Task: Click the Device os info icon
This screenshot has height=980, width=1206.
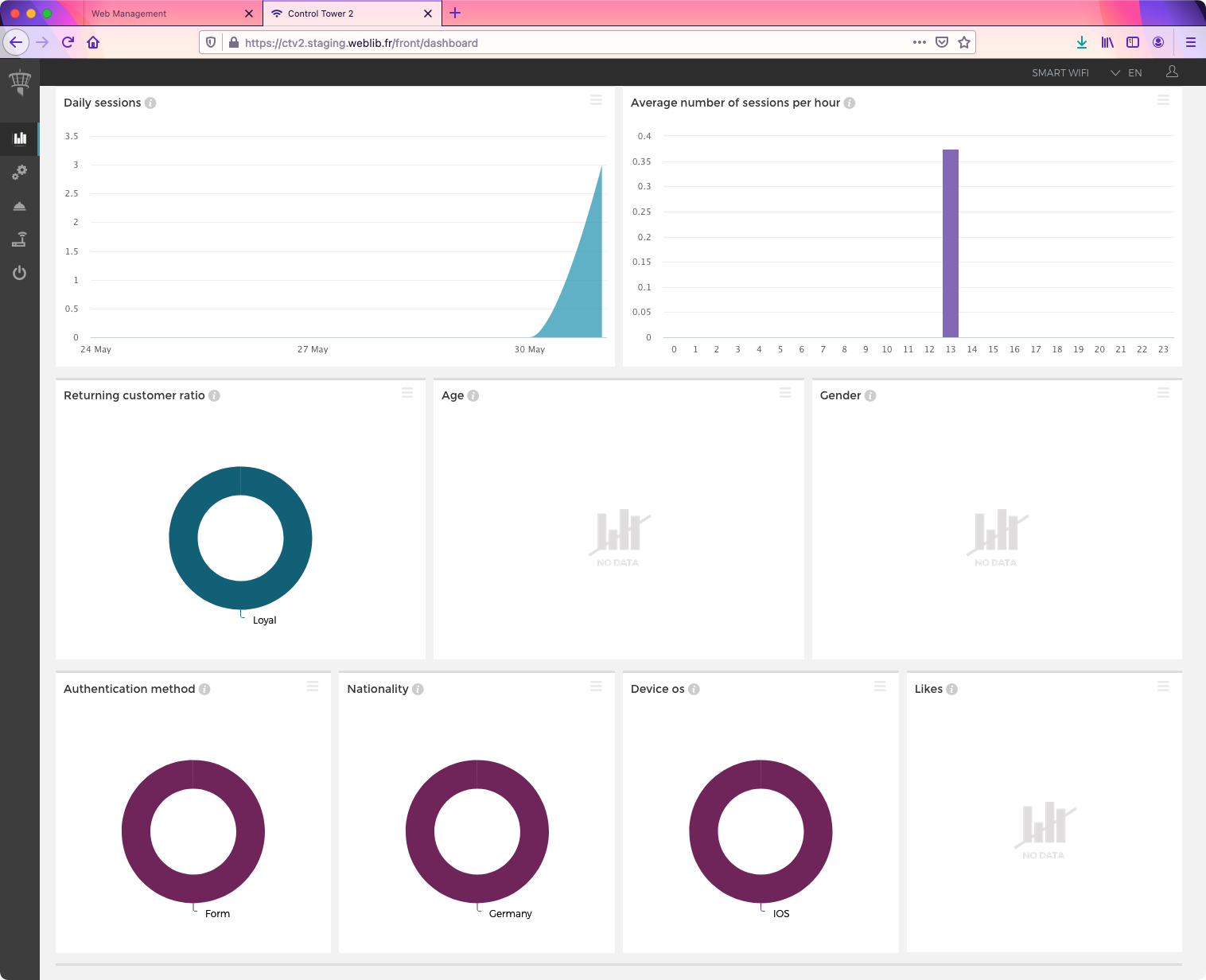Action: point(694,690)
